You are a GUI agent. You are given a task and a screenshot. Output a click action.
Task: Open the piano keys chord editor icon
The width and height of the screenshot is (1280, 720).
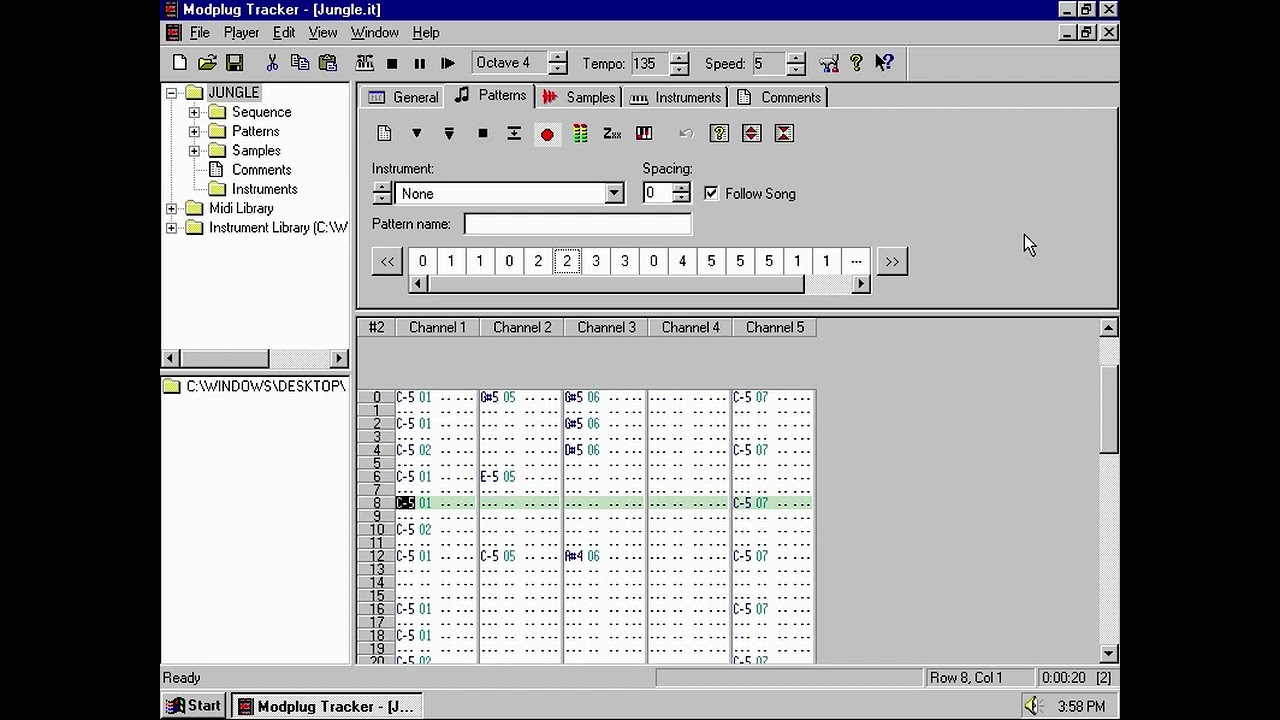[x=644, y=133]
